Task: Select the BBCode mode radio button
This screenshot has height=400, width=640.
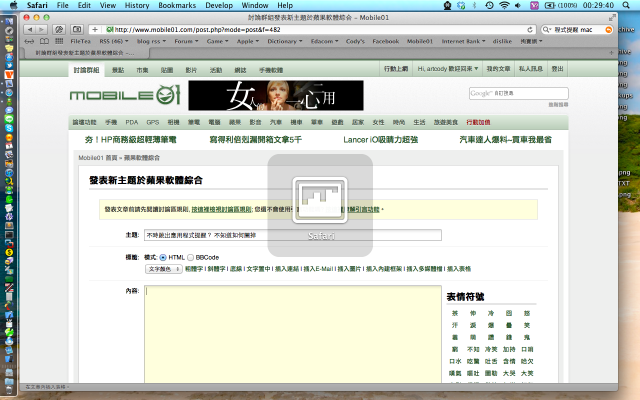Action: [x=190, y=258]
